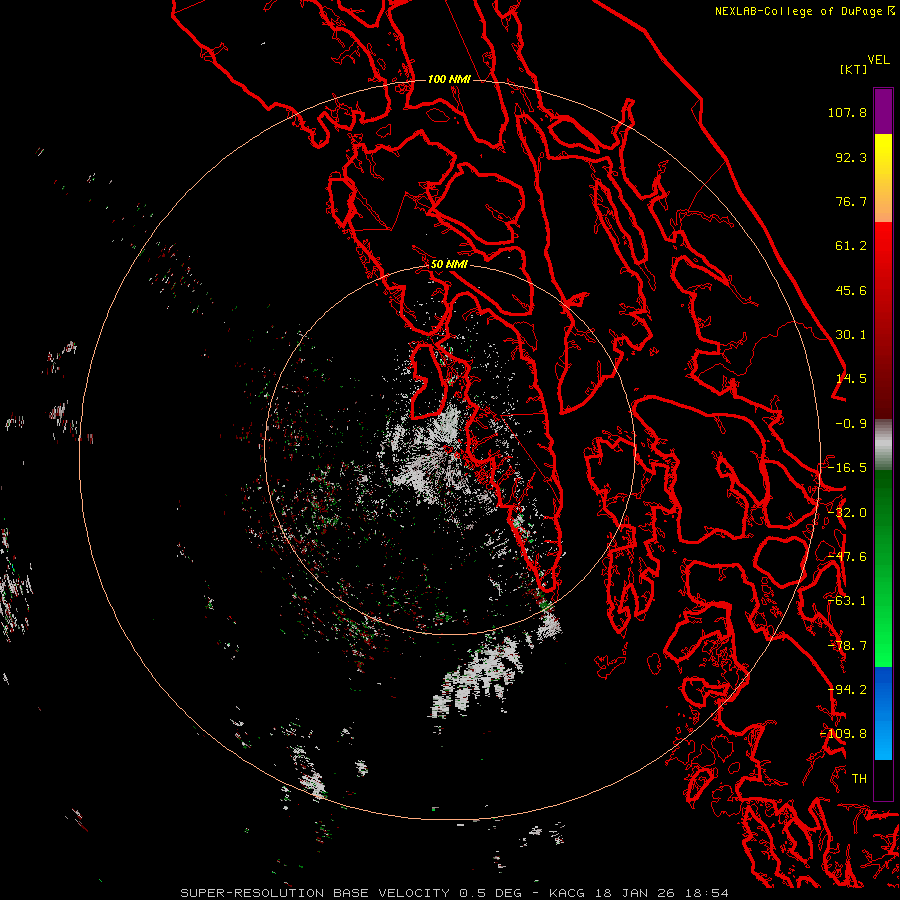Click the -109.8 velocity scale value
900x900 pixels.
click(x=844, y=734)
